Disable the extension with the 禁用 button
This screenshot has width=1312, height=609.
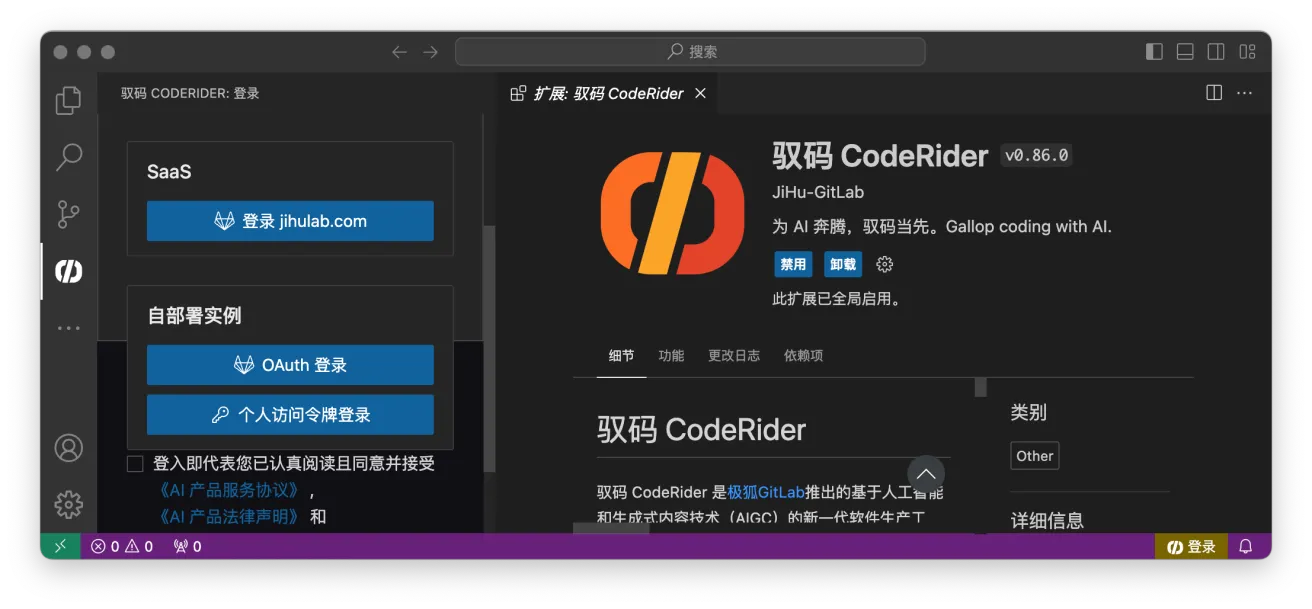(792, 264)
